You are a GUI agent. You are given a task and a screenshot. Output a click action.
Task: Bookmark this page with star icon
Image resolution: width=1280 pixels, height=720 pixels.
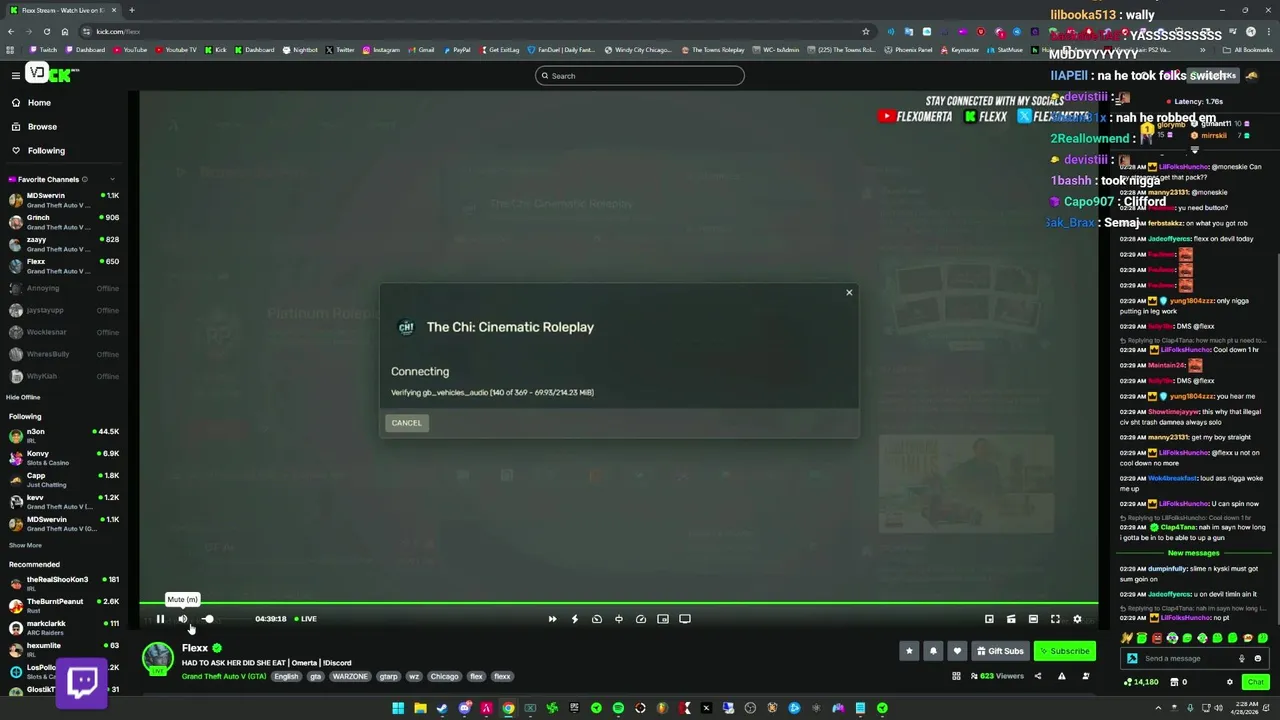(x=866, y=31)
